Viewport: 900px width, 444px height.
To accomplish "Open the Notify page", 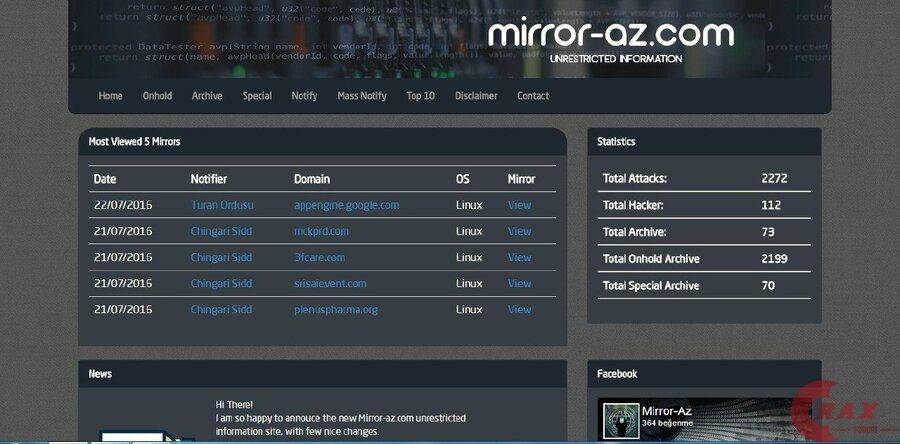I will 304,96.
